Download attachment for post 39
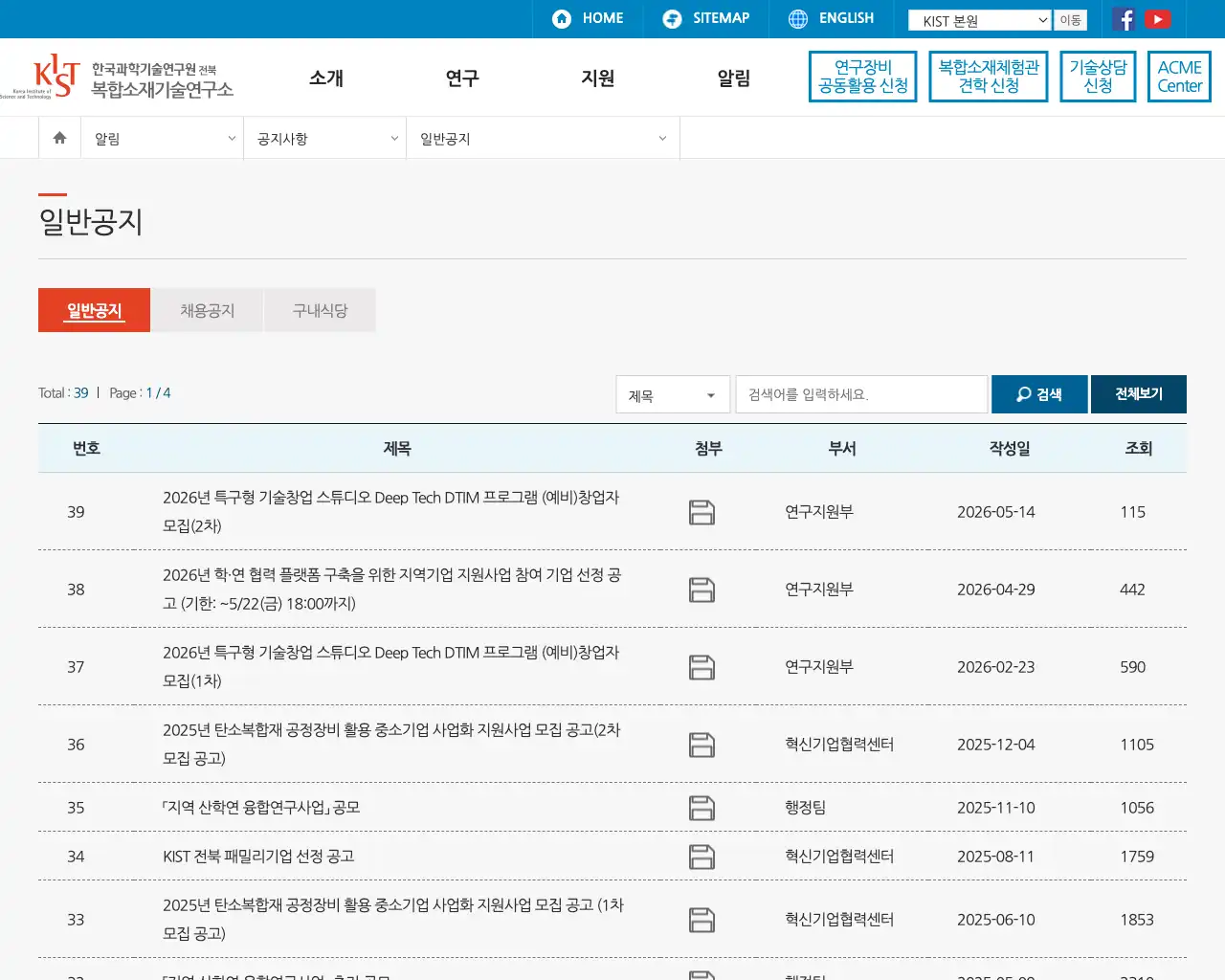 tap(702, 512)
